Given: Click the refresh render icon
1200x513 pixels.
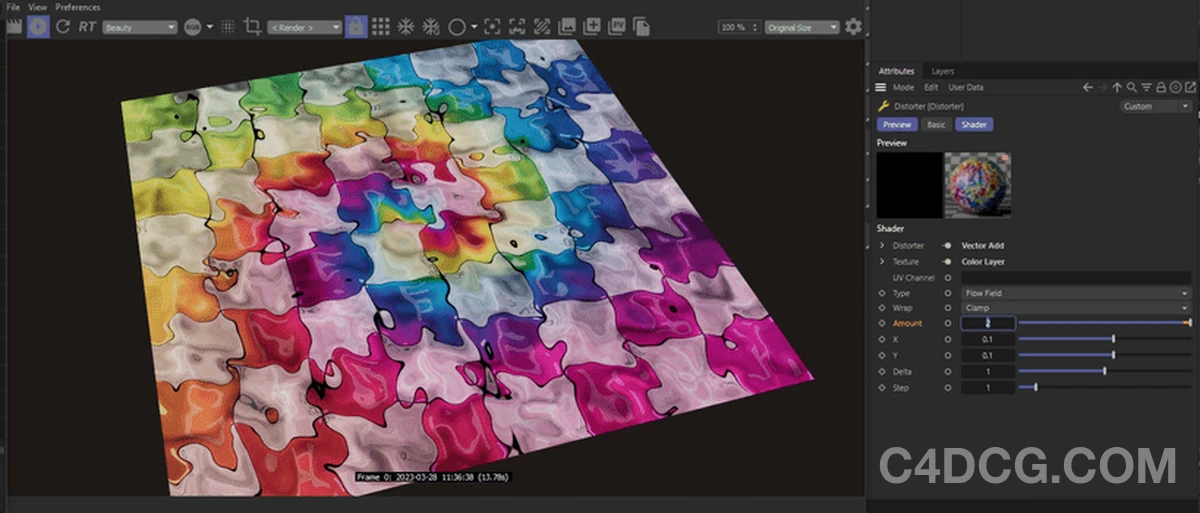Looking at the screenshot, I should pyautogui.click(x=63, y=27).
